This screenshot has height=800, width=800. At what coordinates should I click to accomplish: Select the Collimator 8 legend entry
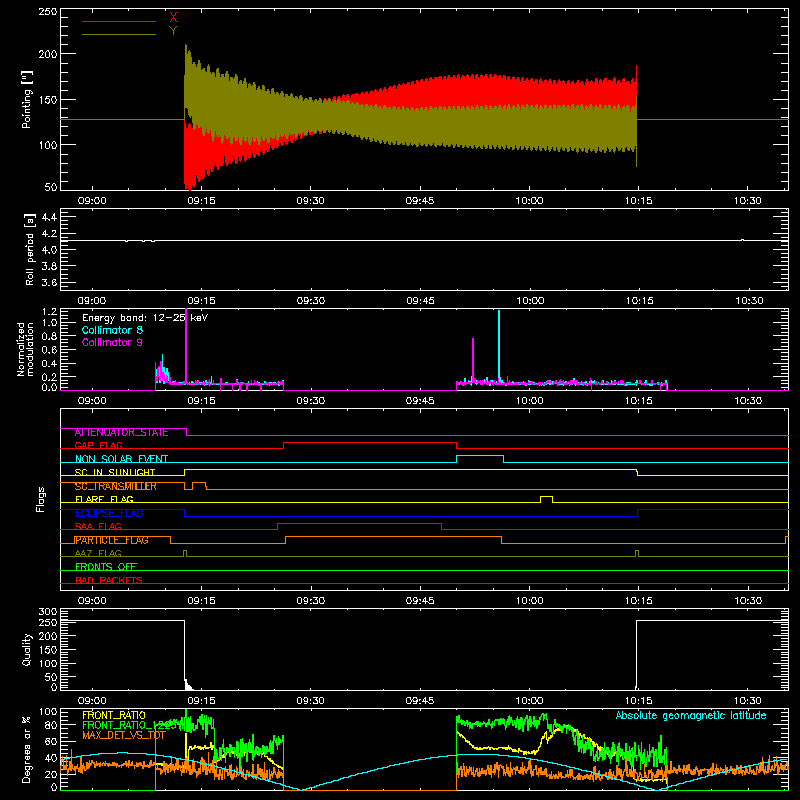click(x=112, y=330)
